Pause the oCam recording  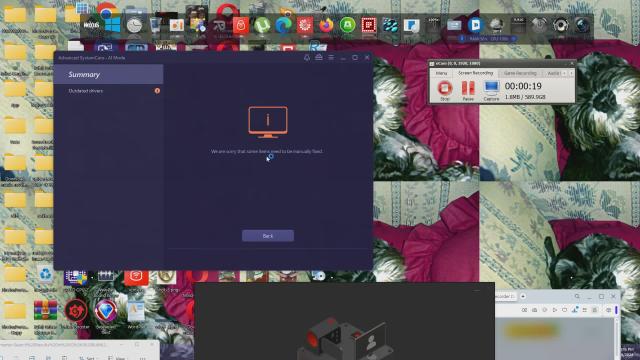pyautogui.click(x=468, y=89)
